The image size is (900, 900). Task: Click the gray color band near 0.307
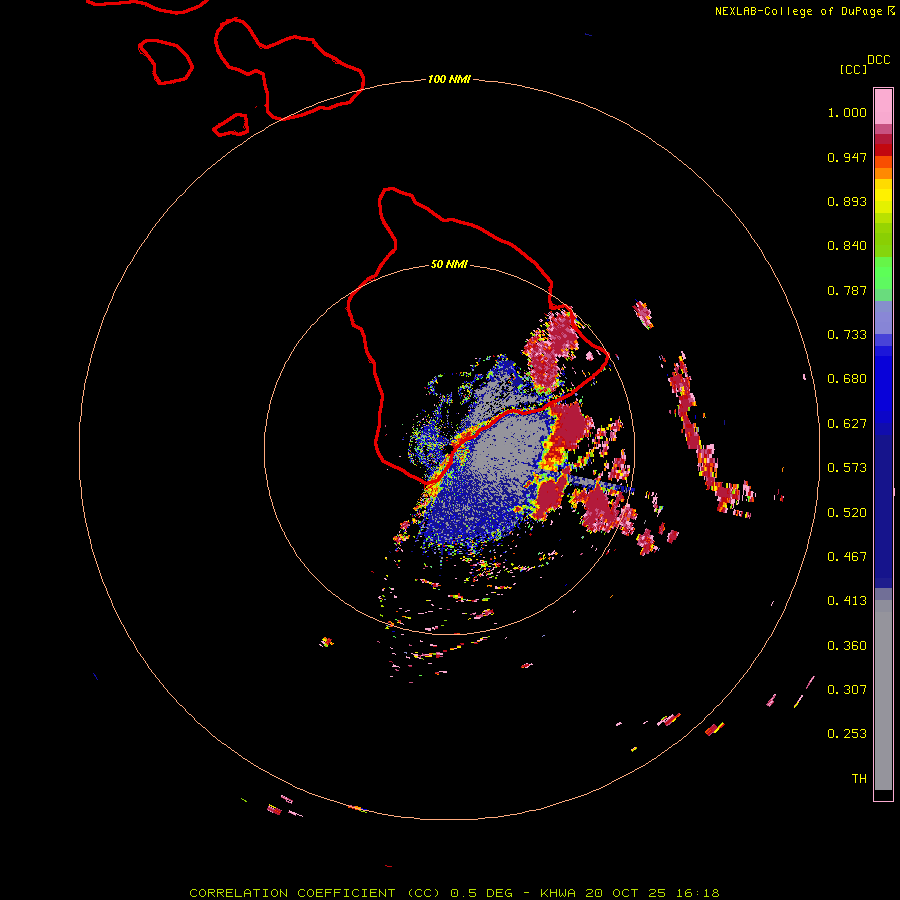click(x=883, y=695)
